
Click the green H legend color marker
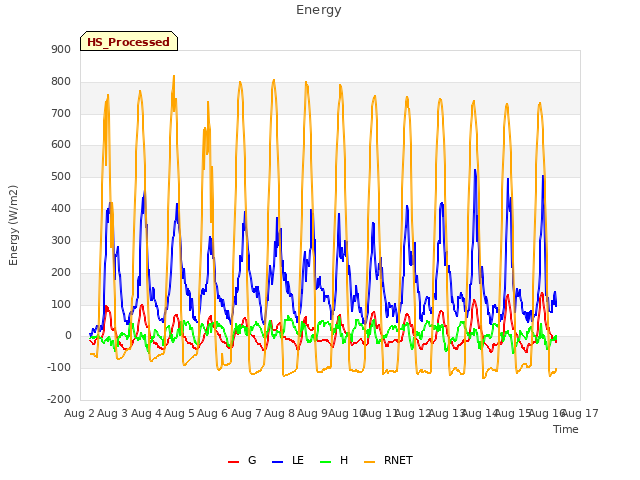coord(325,462)
